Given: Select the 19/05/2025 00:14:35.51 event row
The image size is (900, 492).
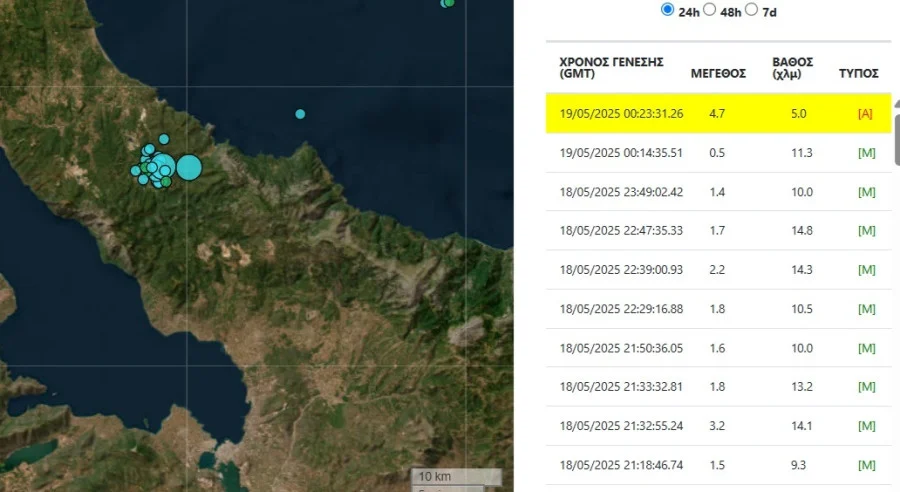Looking at the screenshot, I should tap(718, 153).
